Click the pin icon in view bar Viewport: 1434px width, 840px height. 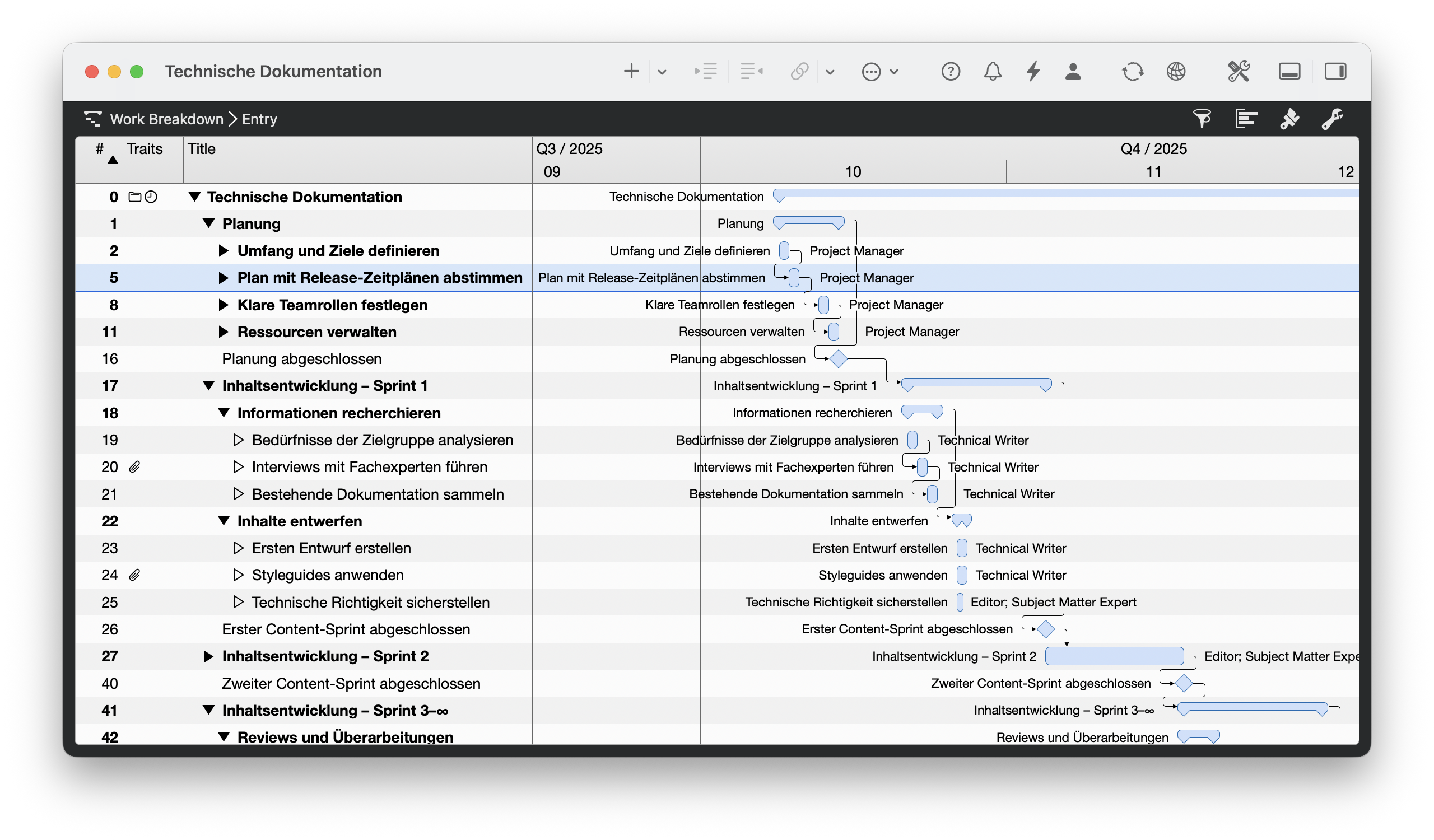click(x=1289, y=118)
